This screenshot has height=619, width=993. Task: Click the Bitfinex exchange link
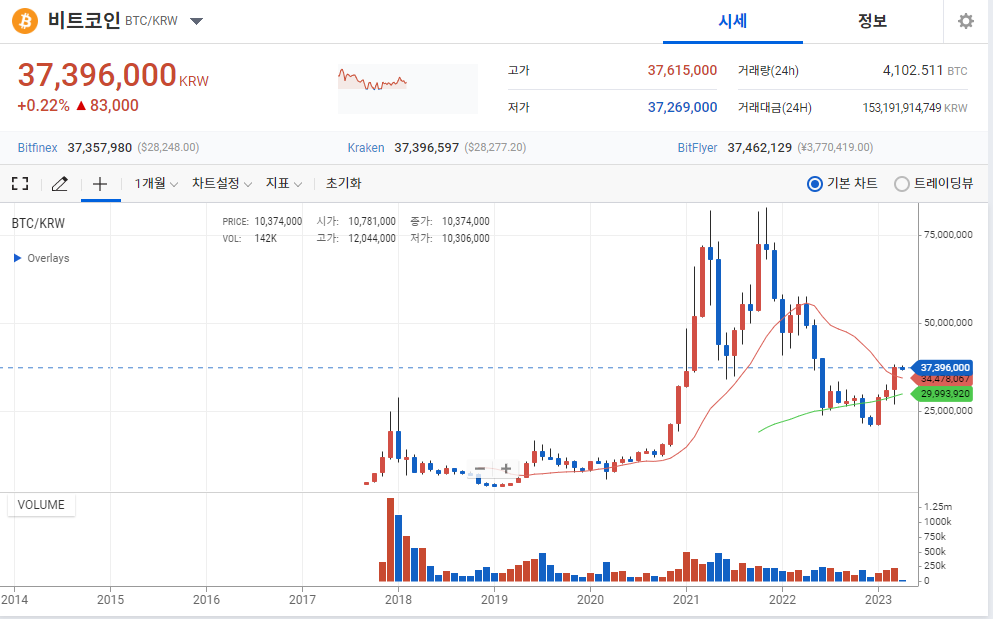[x=37, y=148]
